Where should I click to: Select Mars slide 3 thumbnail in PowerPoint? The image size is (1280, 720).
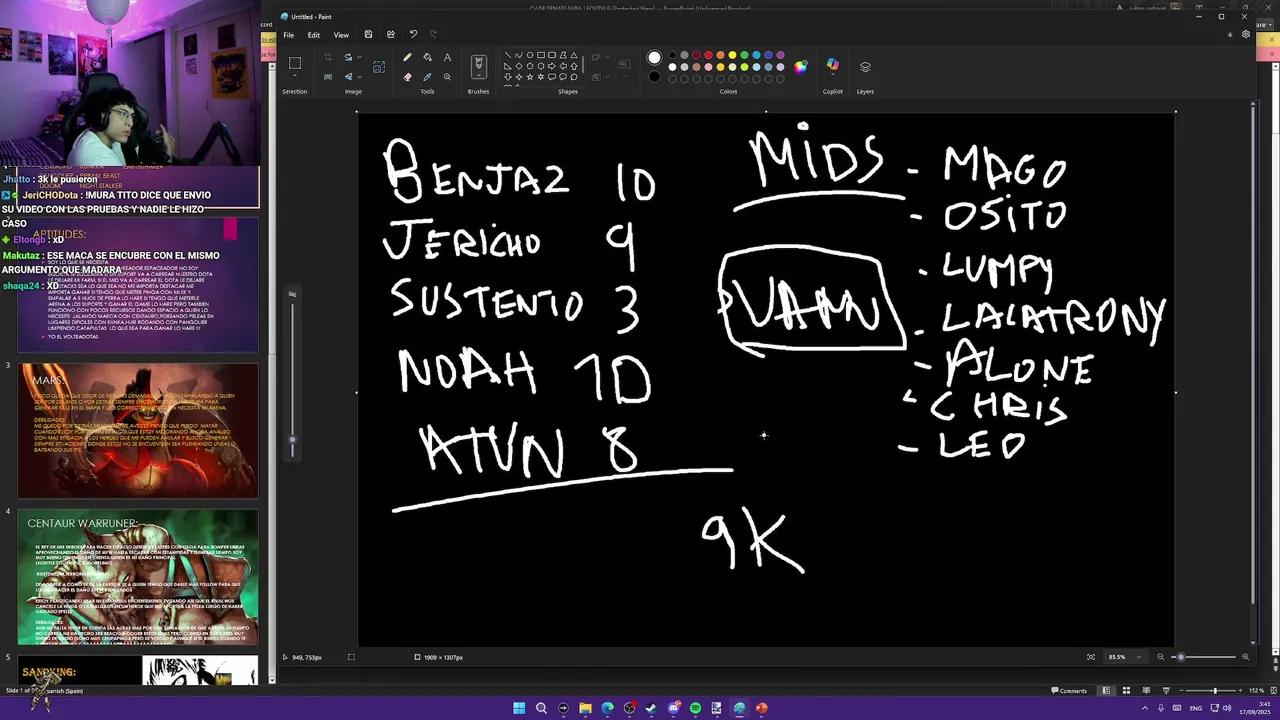(138, 431)
